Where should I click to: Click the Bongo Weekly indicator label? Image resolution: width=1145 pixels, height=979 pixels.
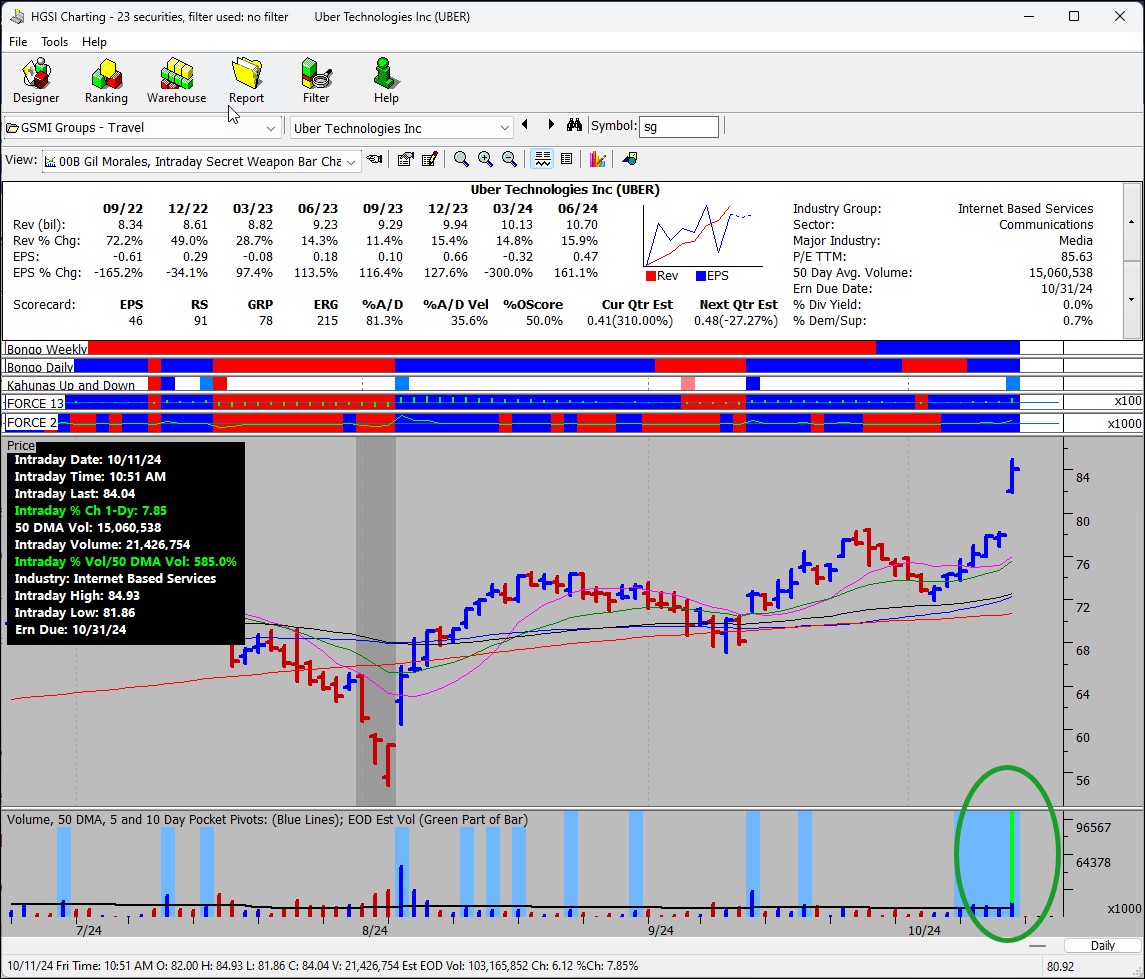click(47, 349)
